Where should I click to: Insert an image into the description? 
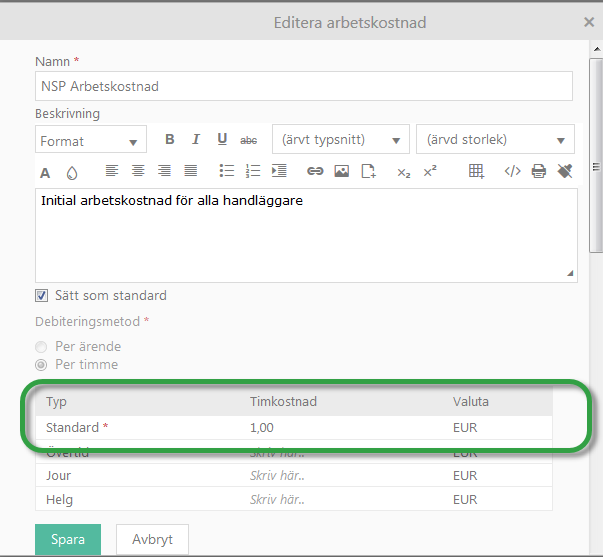pos(342,171)
